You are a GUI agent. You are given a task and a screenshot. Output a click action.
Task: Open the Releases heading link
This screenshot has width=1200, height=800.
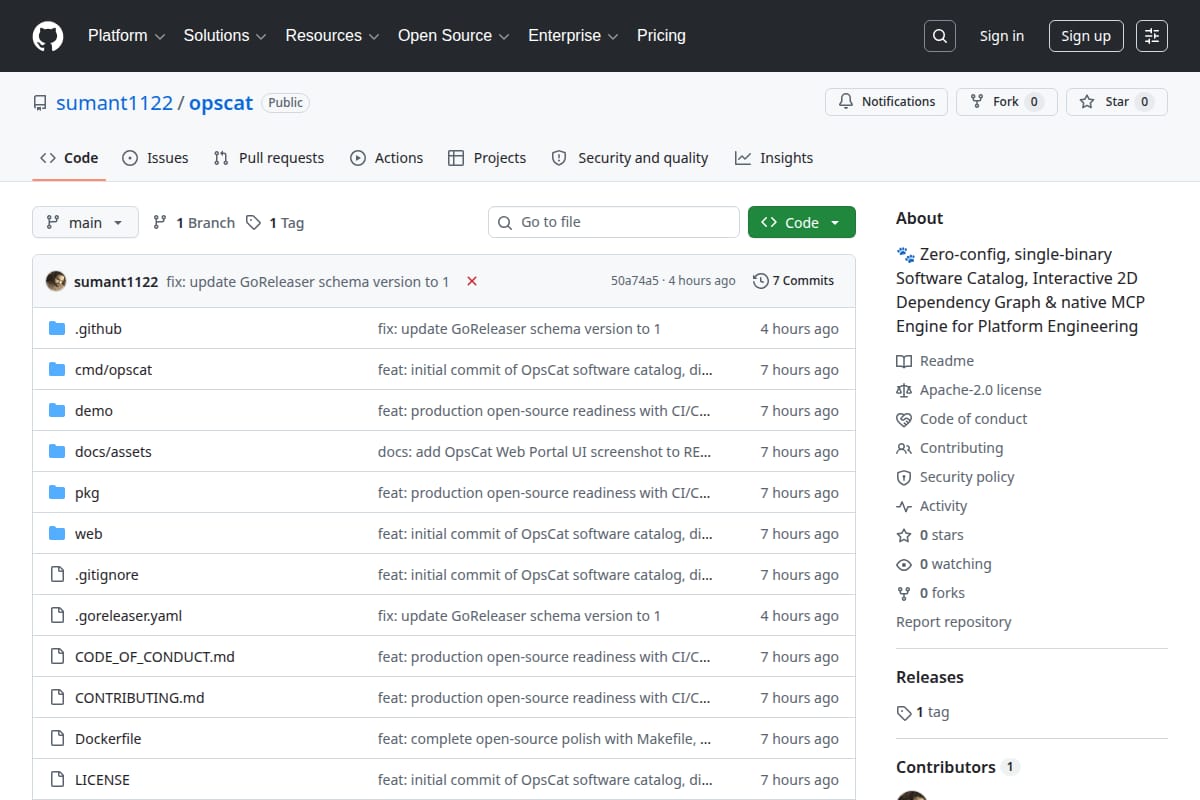coord(930,677)
